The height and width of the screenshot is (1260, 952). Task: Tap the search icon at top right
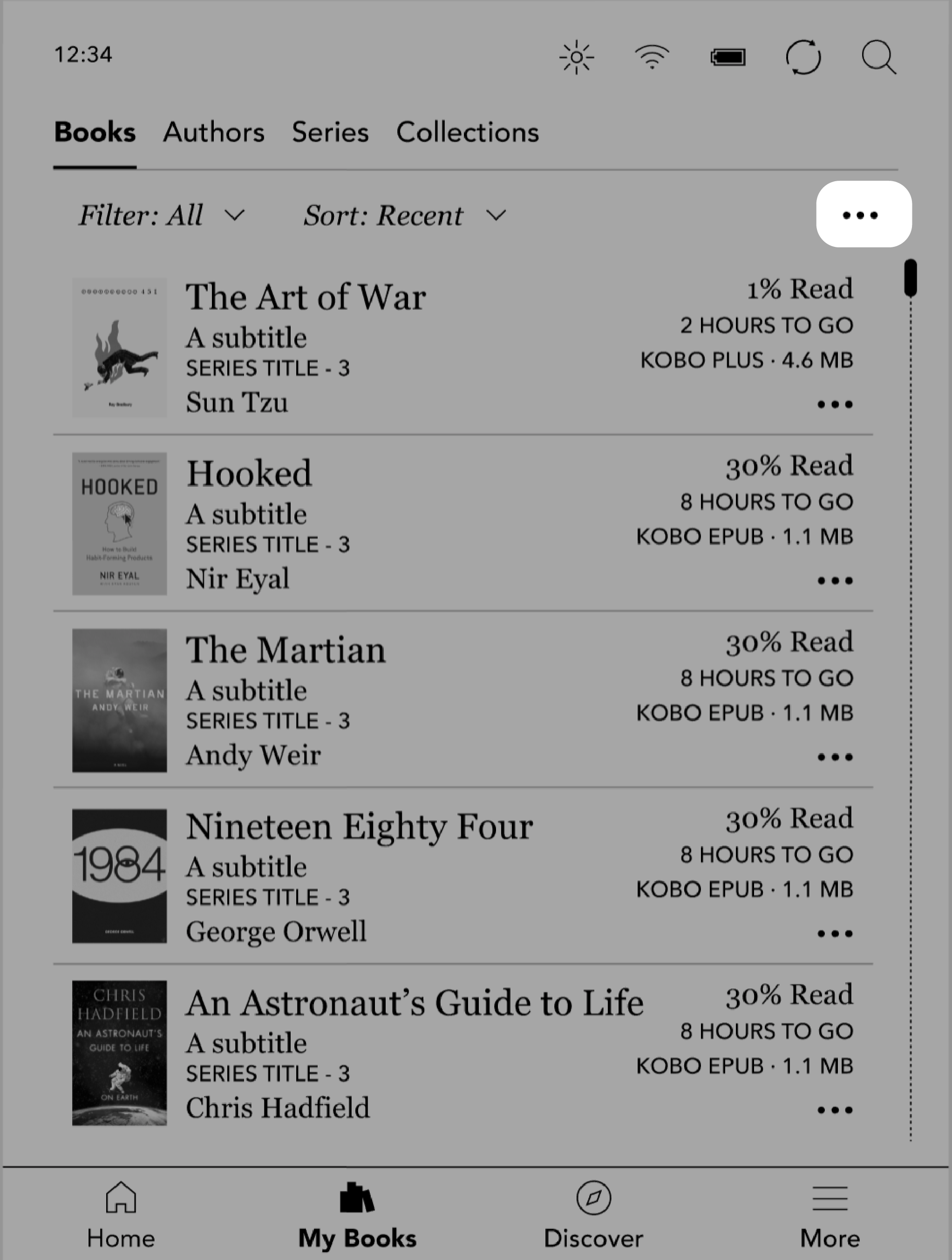click(879, 57)
